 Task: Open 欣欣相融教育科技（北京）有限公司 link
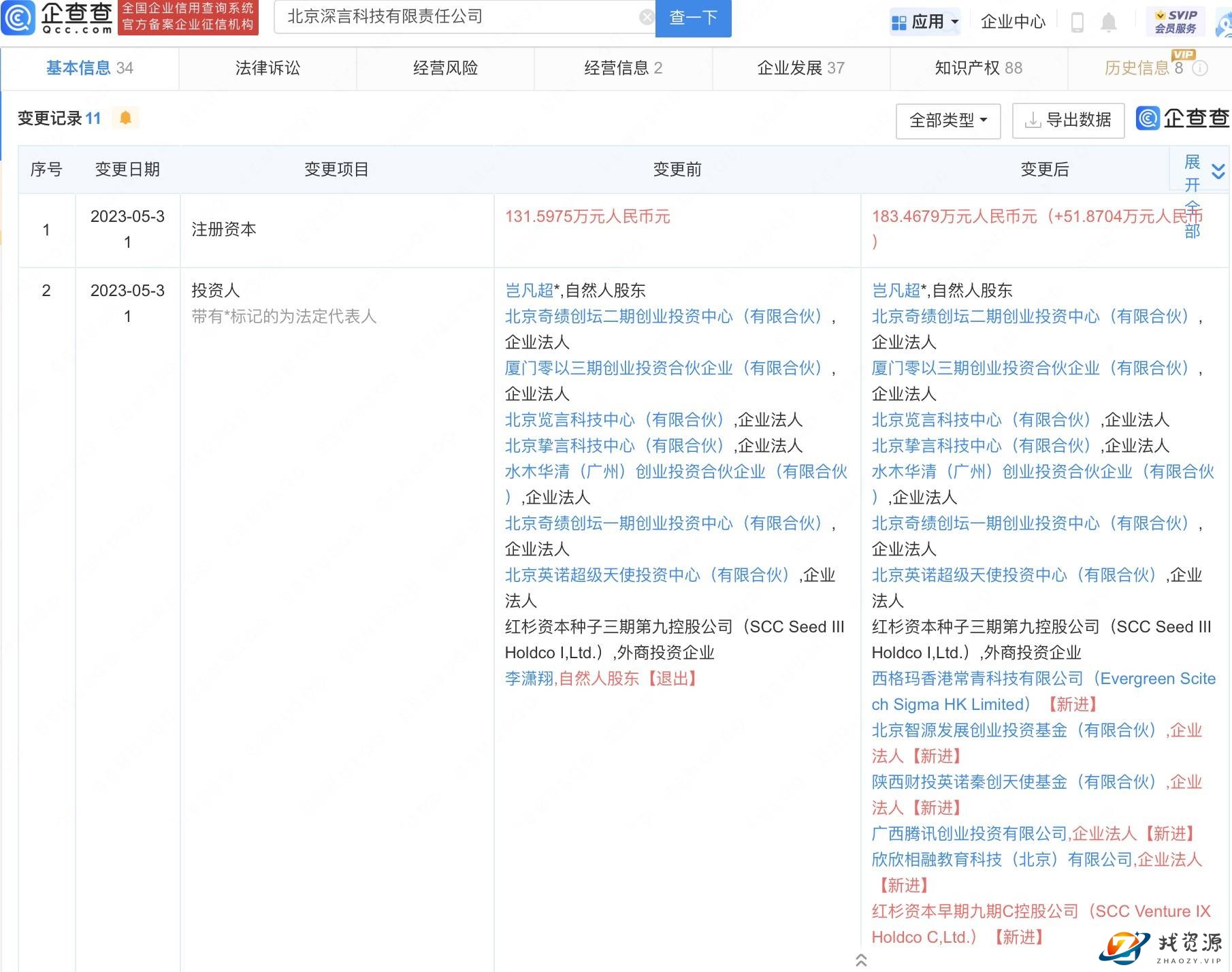(1002, 860)
